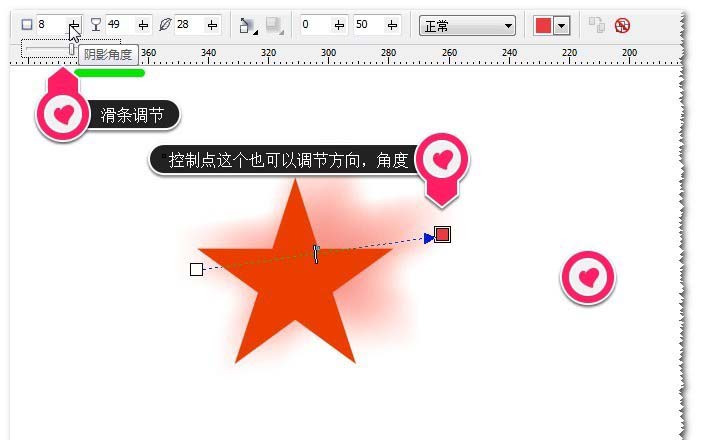
Task: Click the shadow fade field showing 0
Action: point(316,25)
